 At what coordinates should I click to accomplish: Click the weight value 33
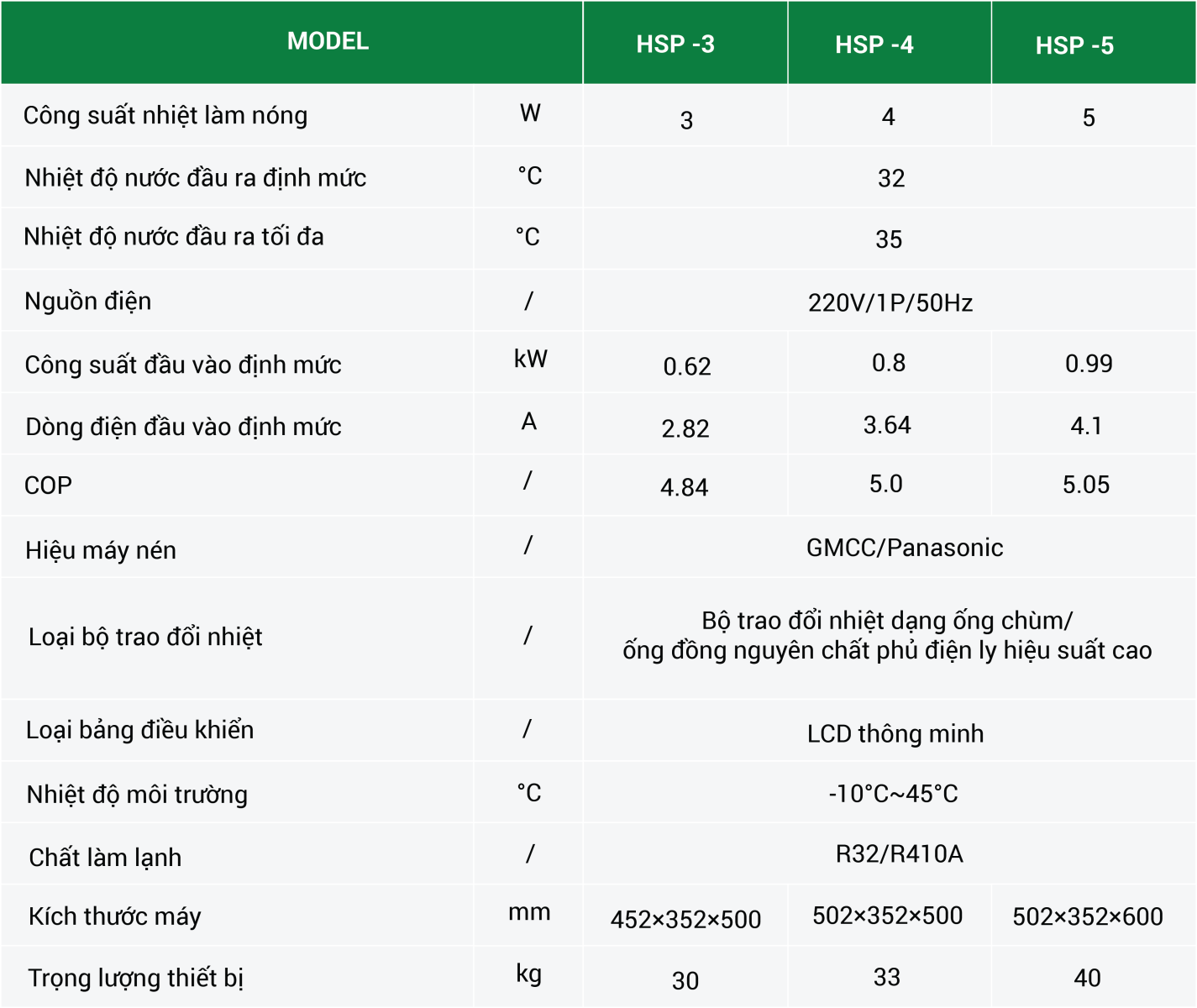pos(887,977)
